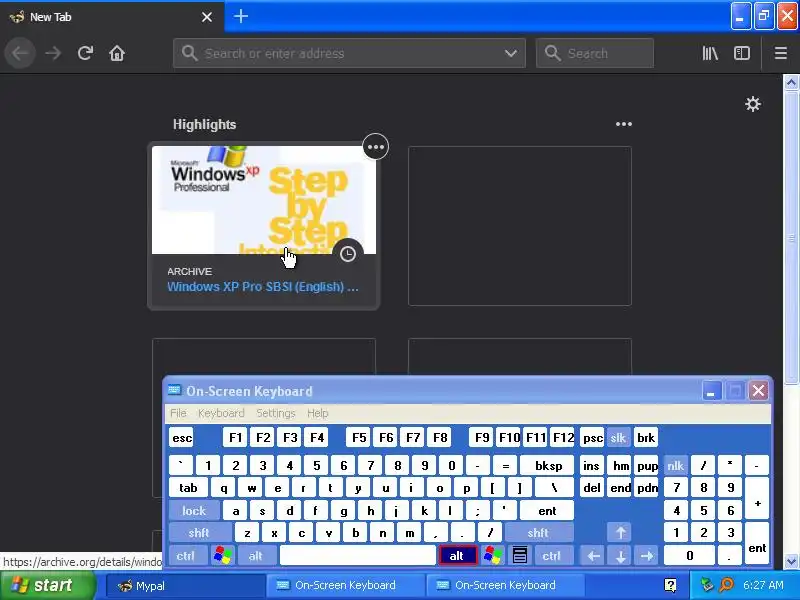Open new tab page settings gear
Viewport: 800px width, 600px height.
pyautogui.click(x=753, y=104)
